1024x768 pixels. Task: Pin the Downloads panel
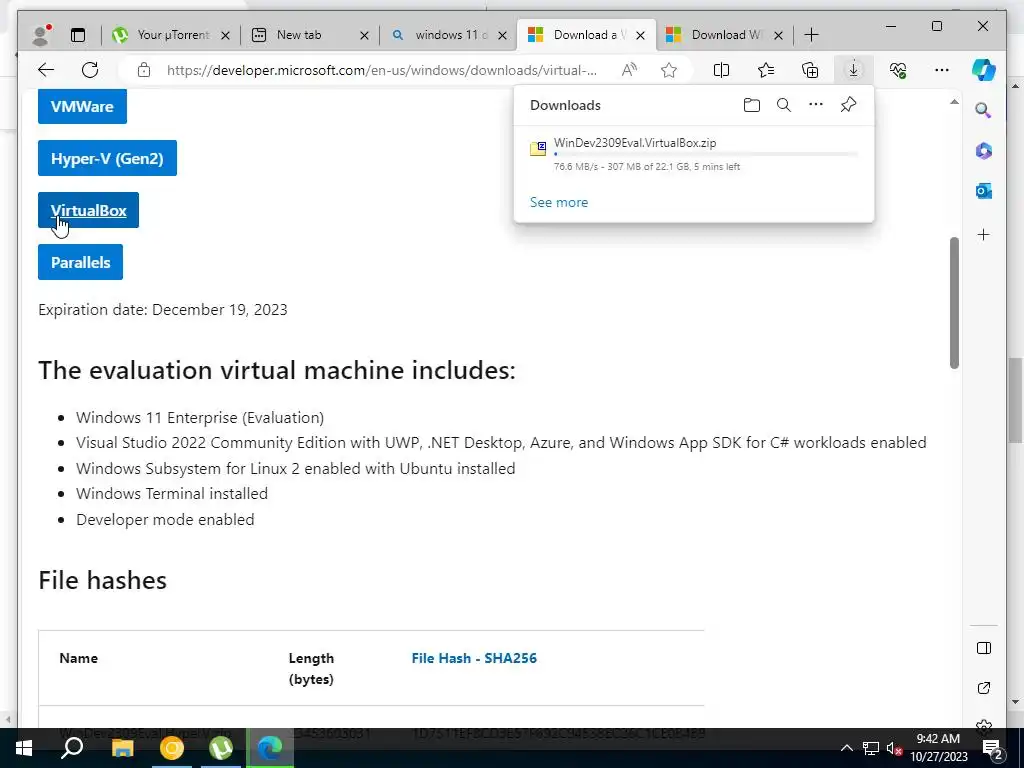coord(848,104)
